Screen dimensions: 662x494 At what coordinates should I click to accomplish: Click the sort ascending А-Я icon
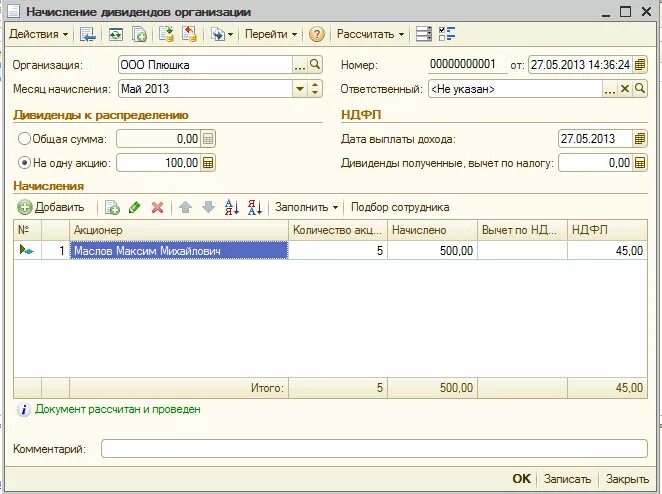click(x=232, y=207)
